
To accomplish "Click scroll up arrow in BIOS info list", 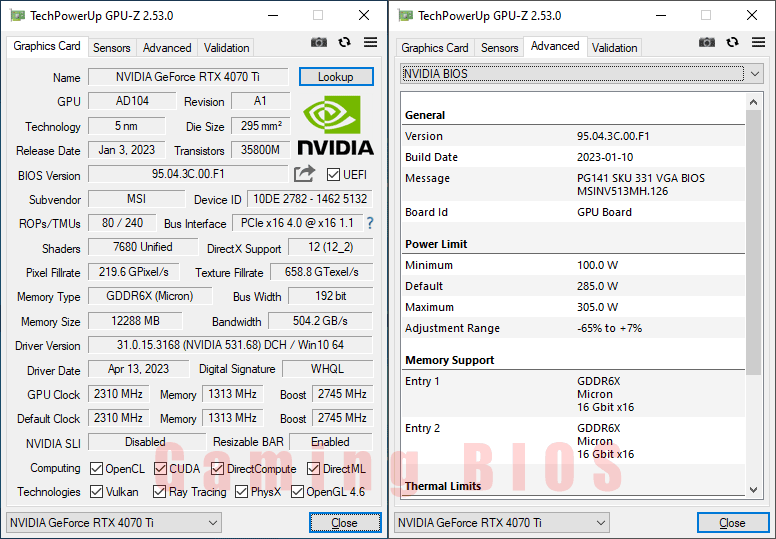I will click(x=754, y=102).
